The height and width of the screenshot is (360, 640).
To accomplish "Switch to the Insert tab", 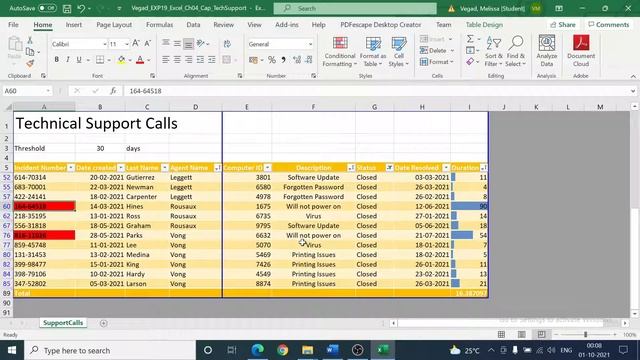I will click(74, 25).
